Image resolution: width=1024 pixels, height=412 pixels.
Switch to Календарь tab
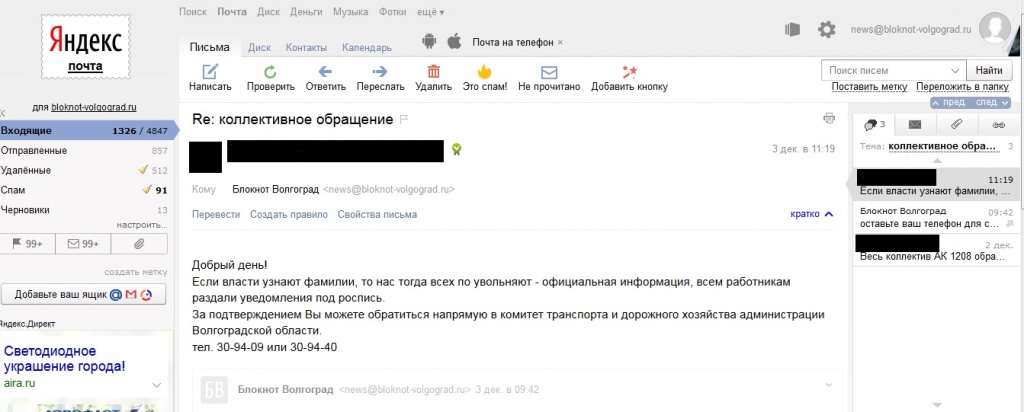(367, 48)
